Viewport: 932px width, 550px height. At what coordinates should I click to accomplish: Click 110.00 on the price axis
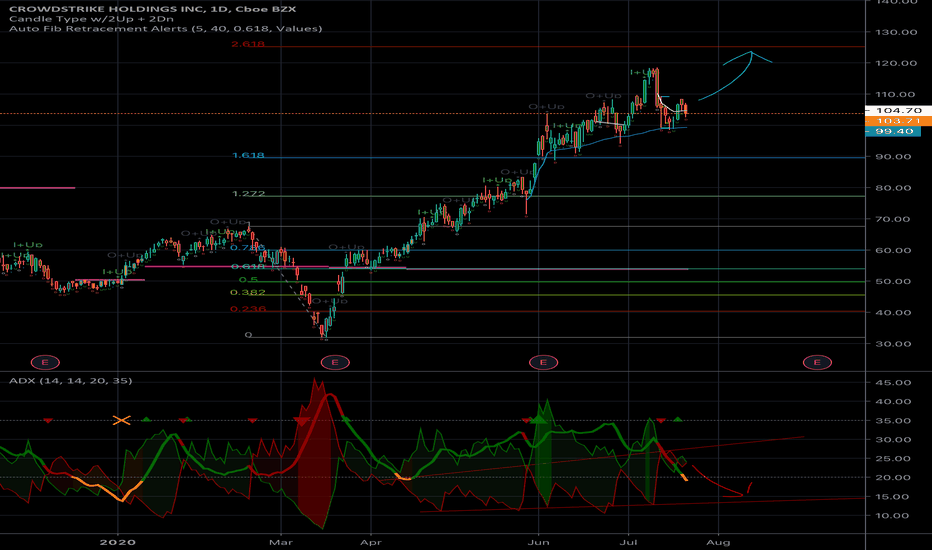pos(896,95)
